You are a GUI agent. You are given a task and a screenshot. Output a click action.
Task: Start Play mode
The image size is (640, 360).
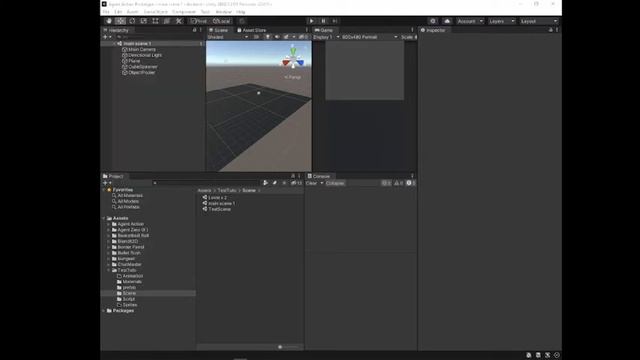pyautogui.click(x=311, y=21)
